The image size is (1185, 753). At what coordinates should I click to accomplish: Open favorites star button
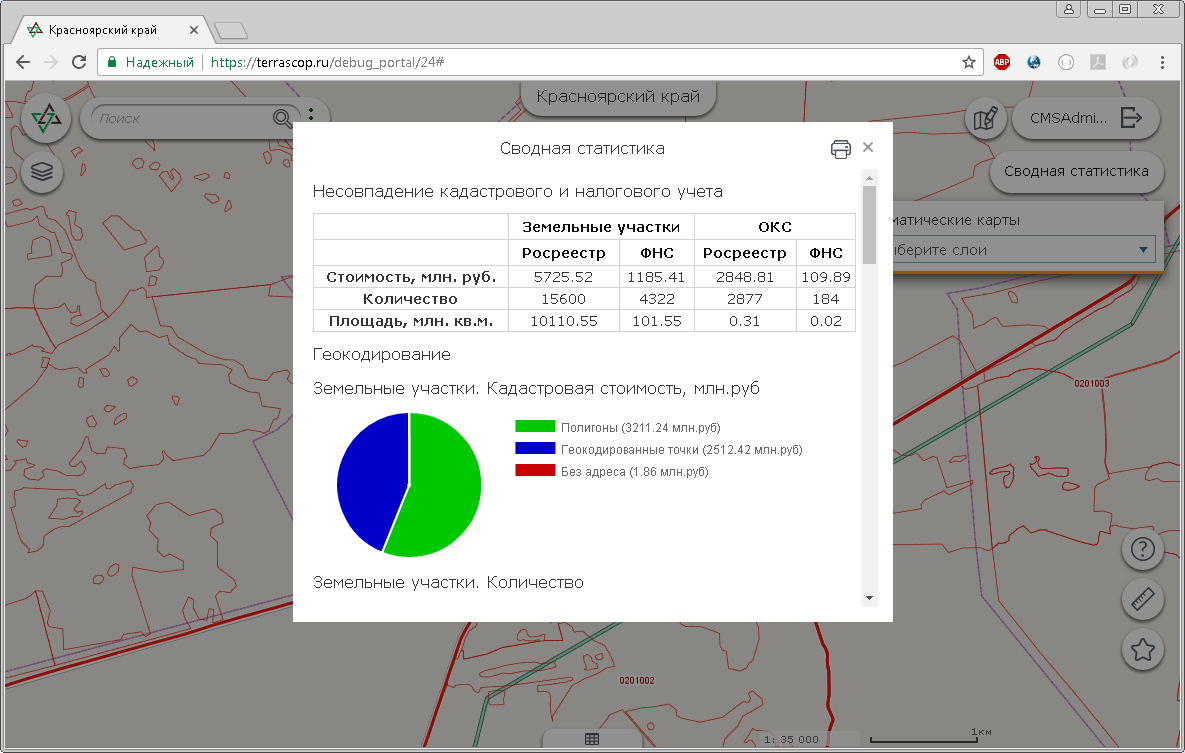[1142, 650]
